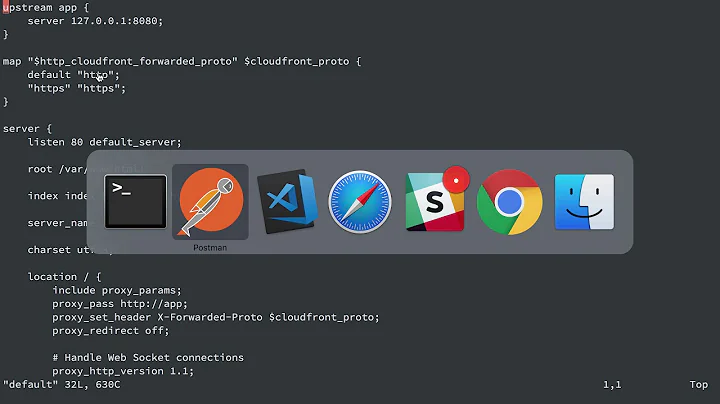Click the proxy_set_header X-Forwarded-Proto line
This screenshot has height=404, width=720.
click(215, 317)
